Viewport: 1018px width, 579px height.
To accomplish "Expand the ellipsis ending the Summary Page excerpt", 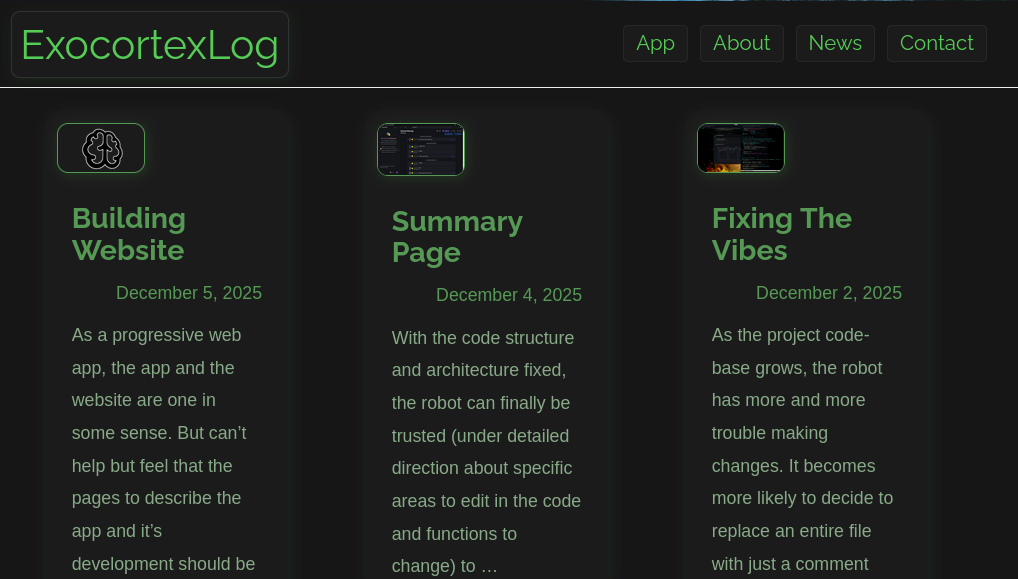I will (489, 567).
